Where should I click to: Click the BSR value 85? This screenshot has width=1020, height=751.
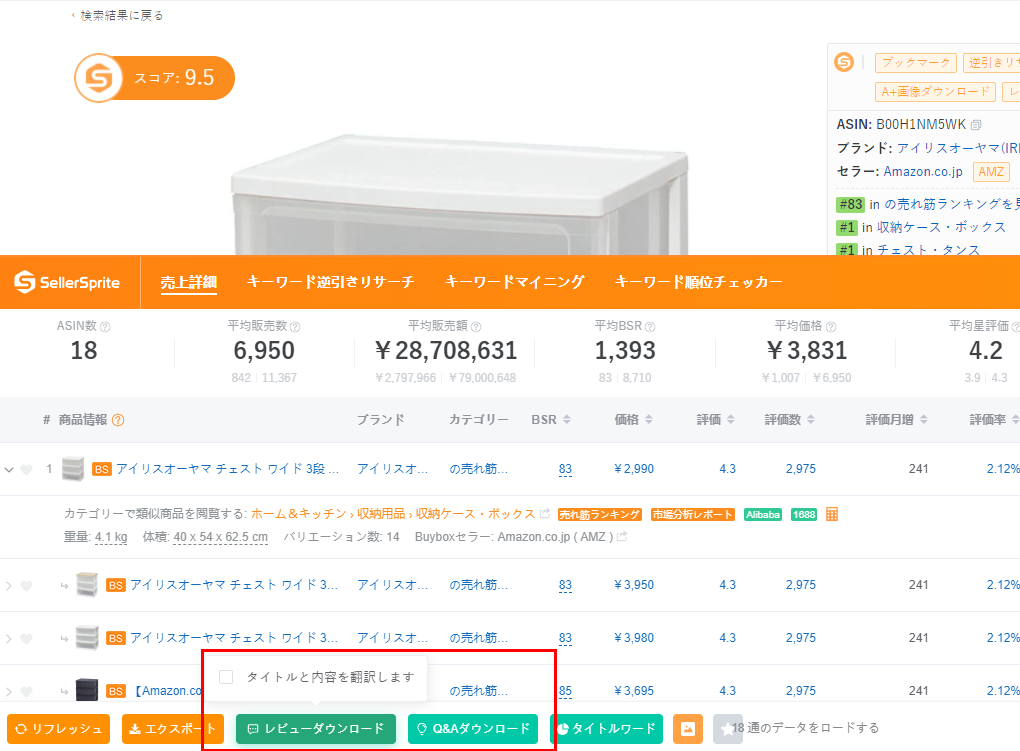565,690
